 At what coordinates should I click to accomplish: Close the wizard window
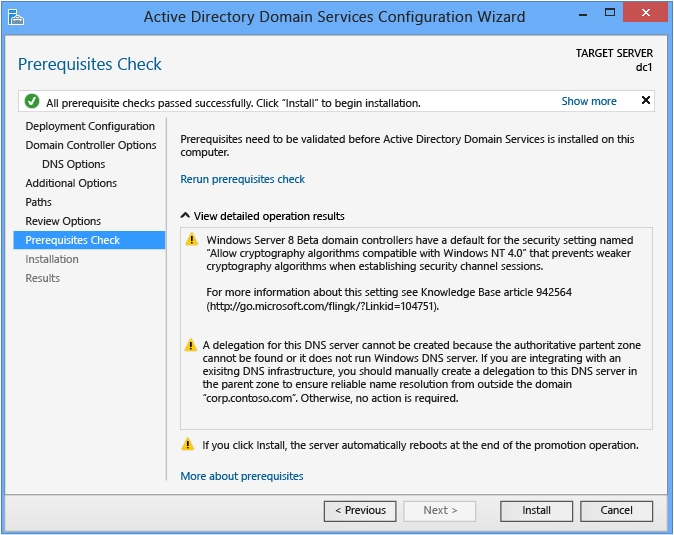pyautogui.click(x=645, y=12)
